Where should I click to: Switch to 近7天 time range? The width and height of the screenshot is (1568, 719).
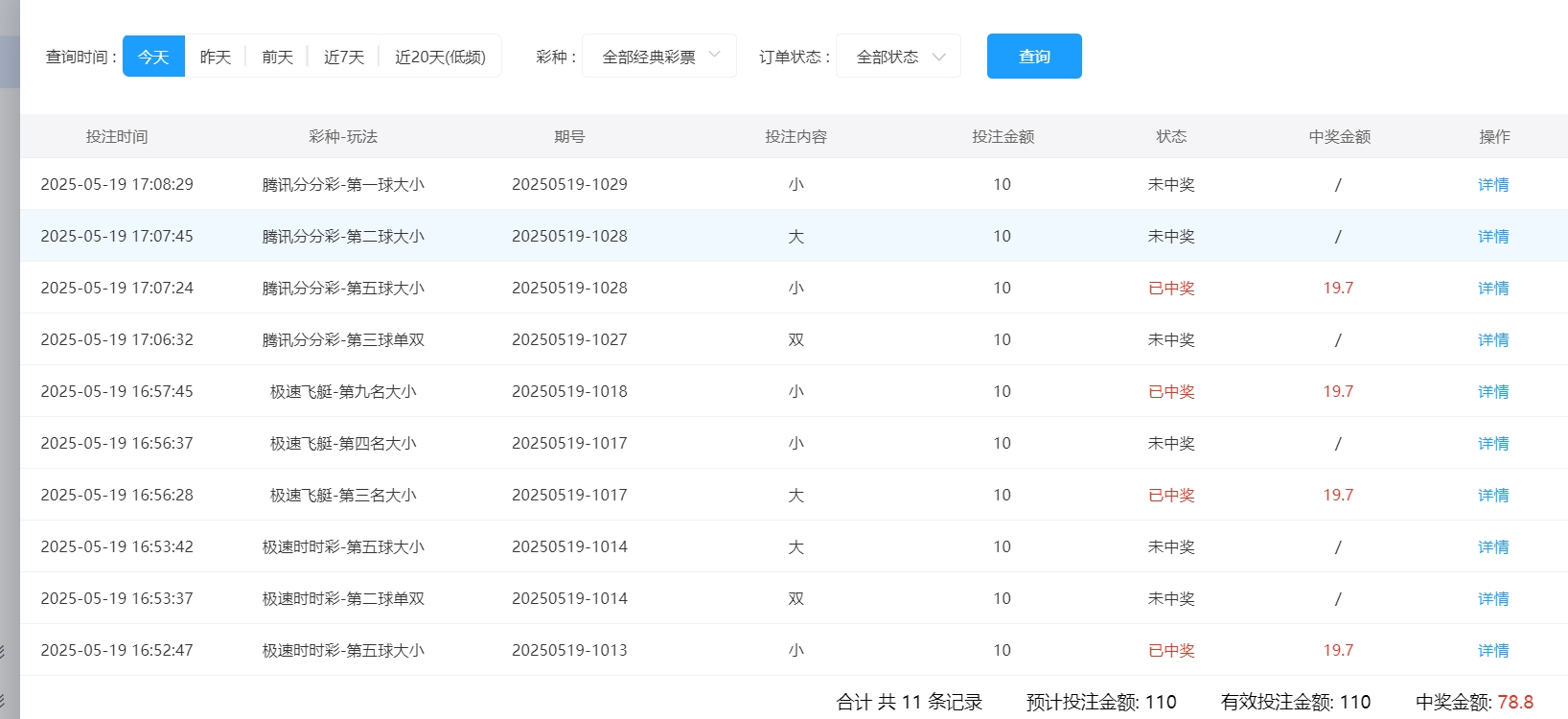(x=344, y=57)
